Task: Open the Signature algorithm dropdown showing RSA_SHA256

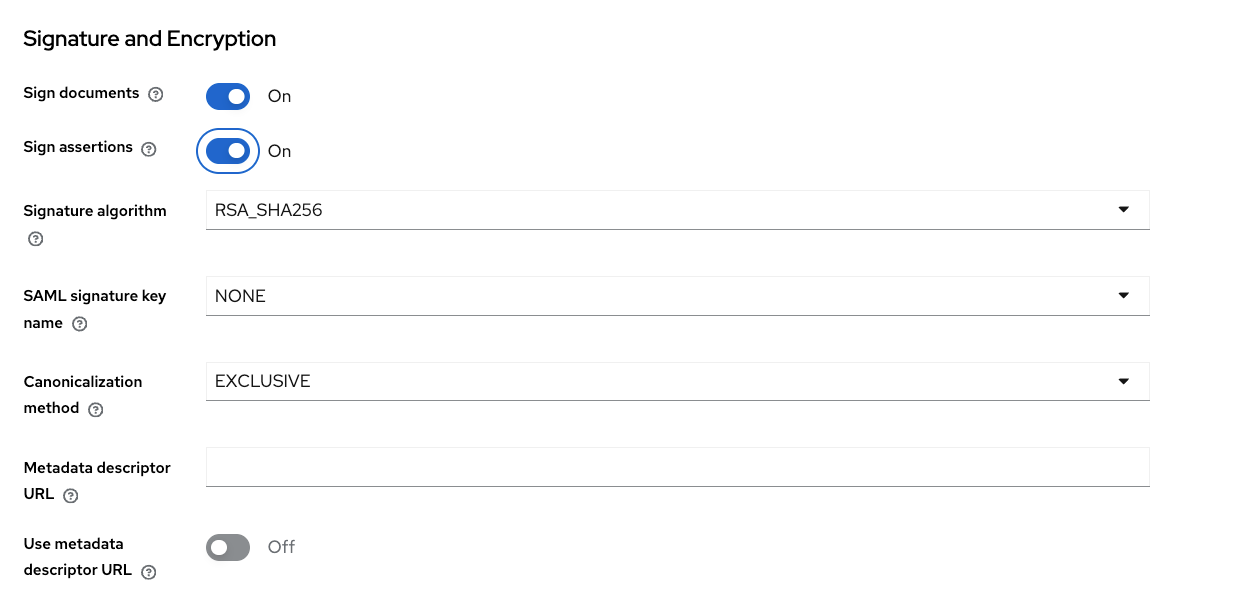Action: [677, 210]
